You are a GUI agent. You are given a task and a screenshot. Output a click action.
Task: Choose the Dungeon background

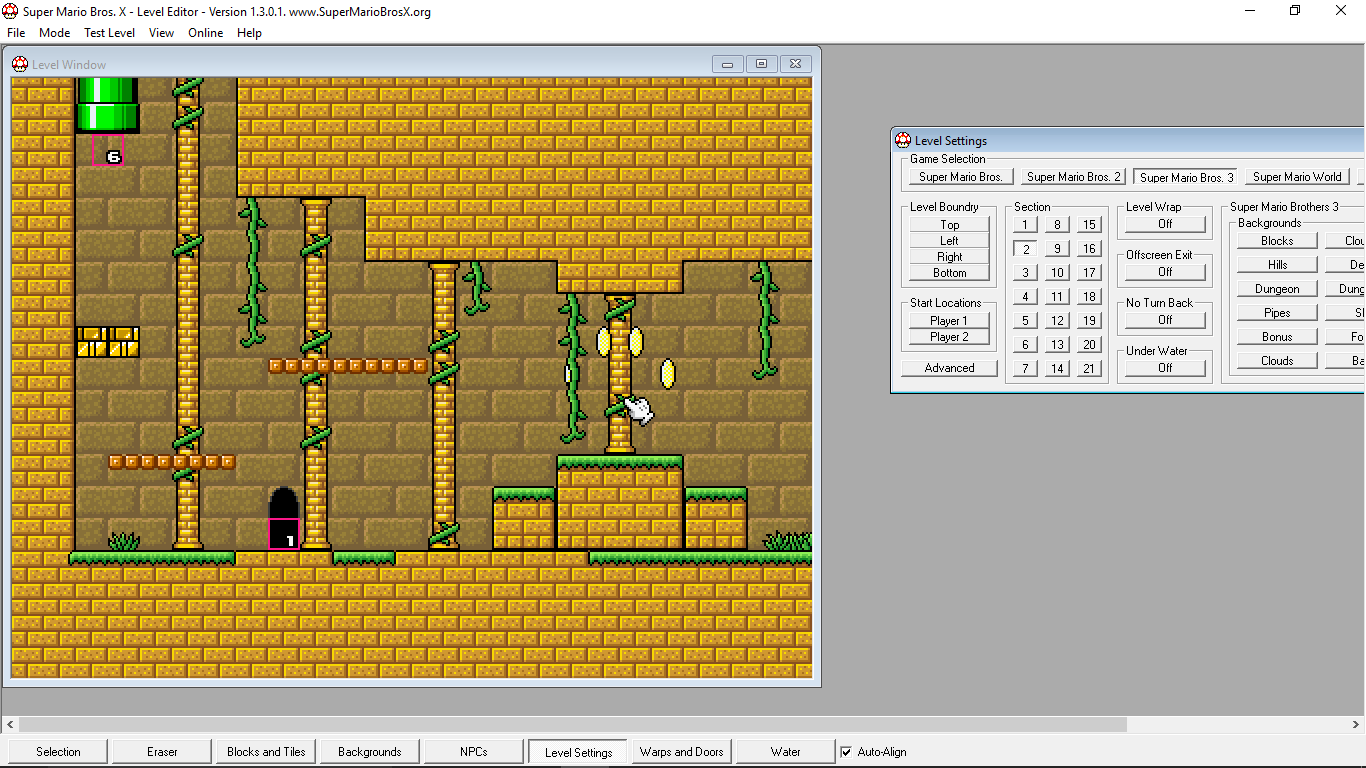(x=1277, y=289)
